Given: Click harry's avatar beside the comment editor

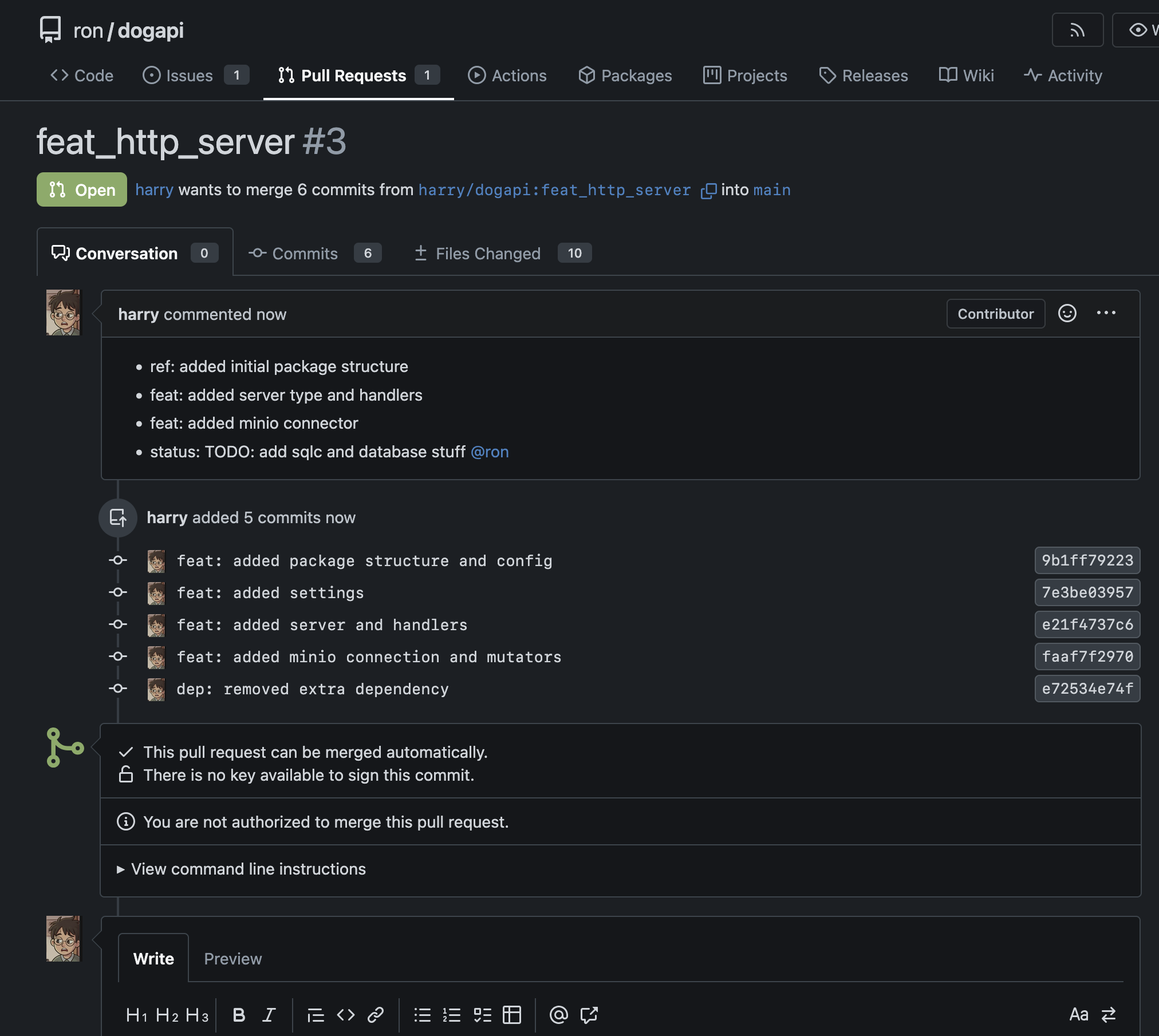Looking at the screenshot, I should [x=64, y=939].
